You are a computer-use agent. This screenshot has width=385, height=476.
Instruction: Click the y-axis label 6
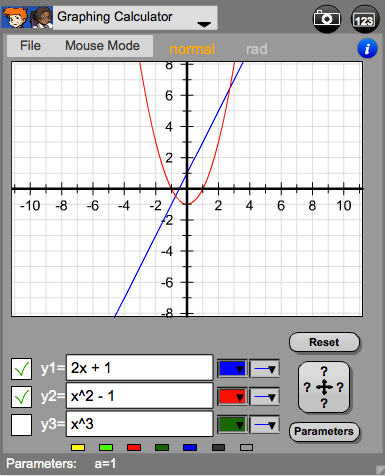[x=169, y=96]
